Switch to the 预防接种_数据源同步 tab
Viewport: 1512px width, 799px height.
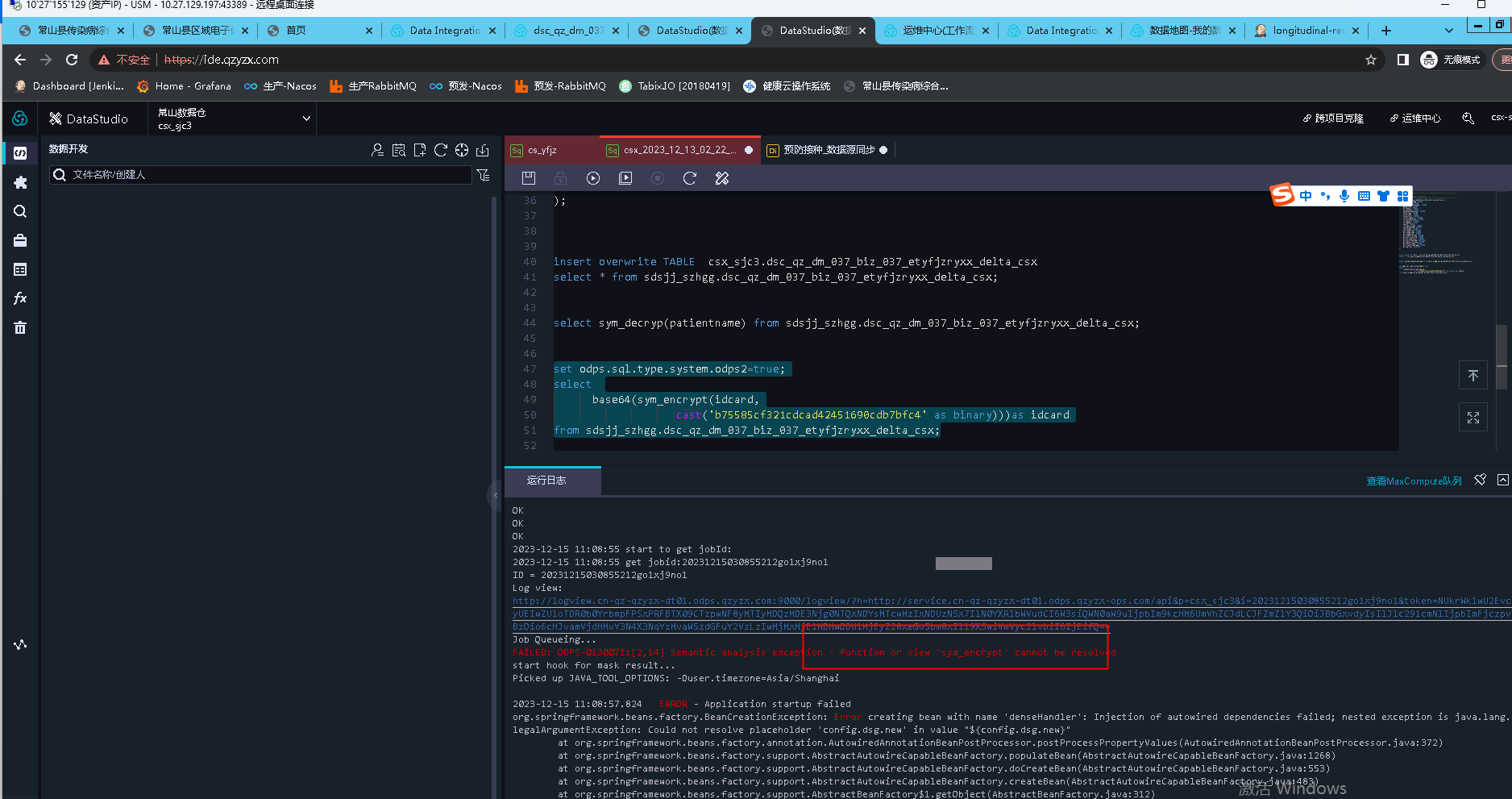[828, 150]
